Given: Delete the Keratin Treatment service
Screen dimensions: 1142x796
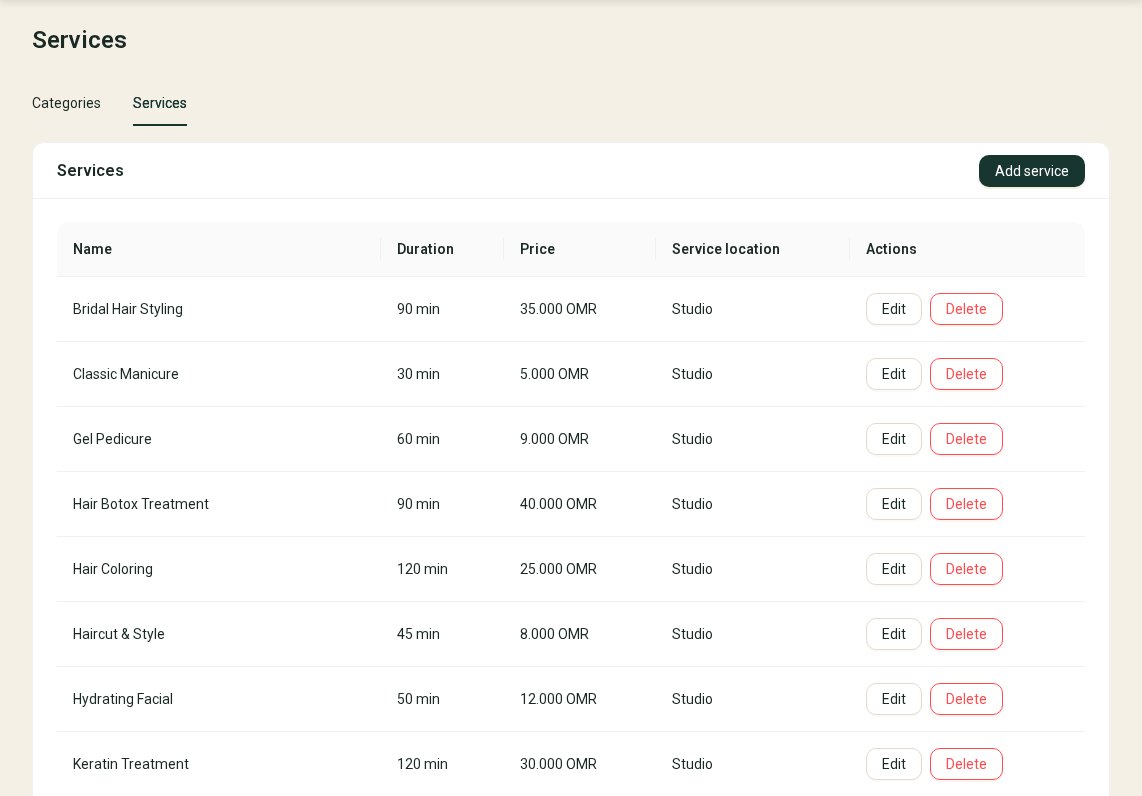Looking at the screenshot, I should 966,764.
